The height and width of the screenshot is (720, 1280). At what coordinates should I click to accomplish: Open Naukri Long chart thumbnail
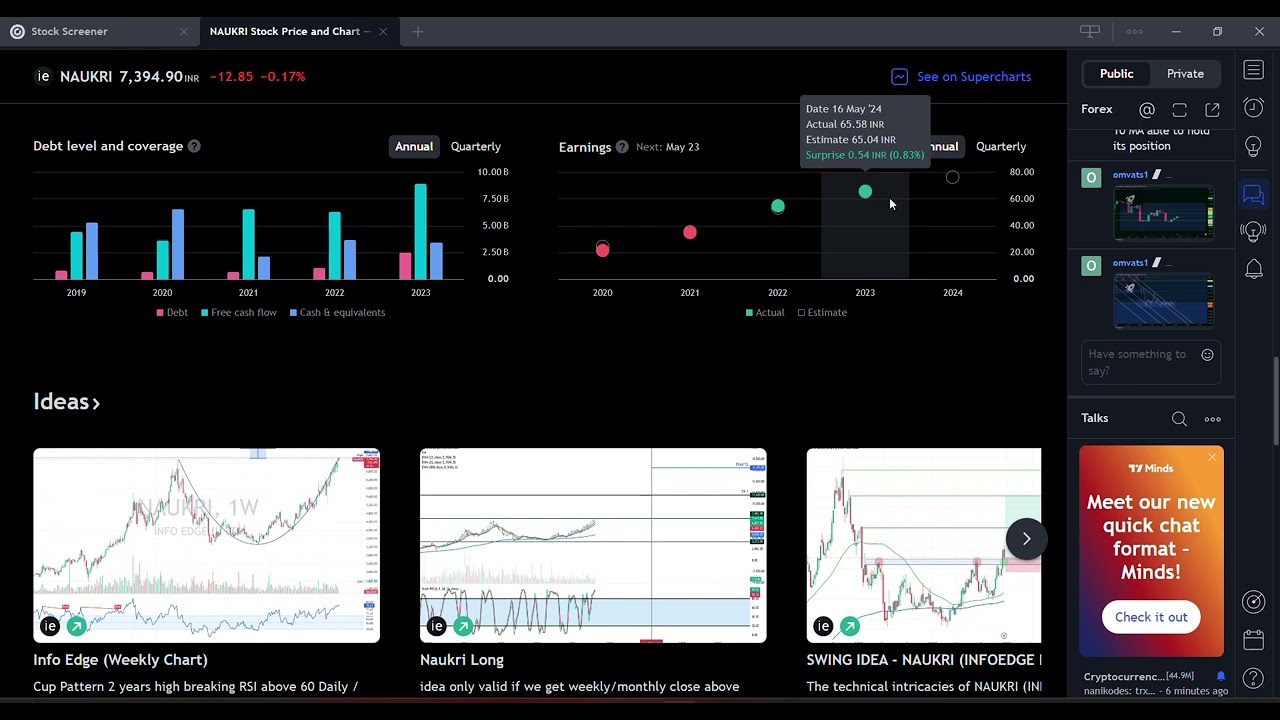(x=593, y=545)
